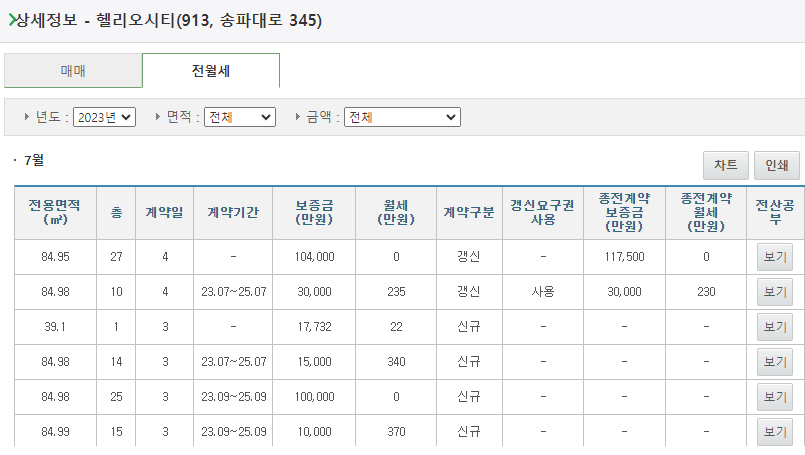805x455 pixels.
Task: Open the 금액 전체 dropdown
Action: 402,117
